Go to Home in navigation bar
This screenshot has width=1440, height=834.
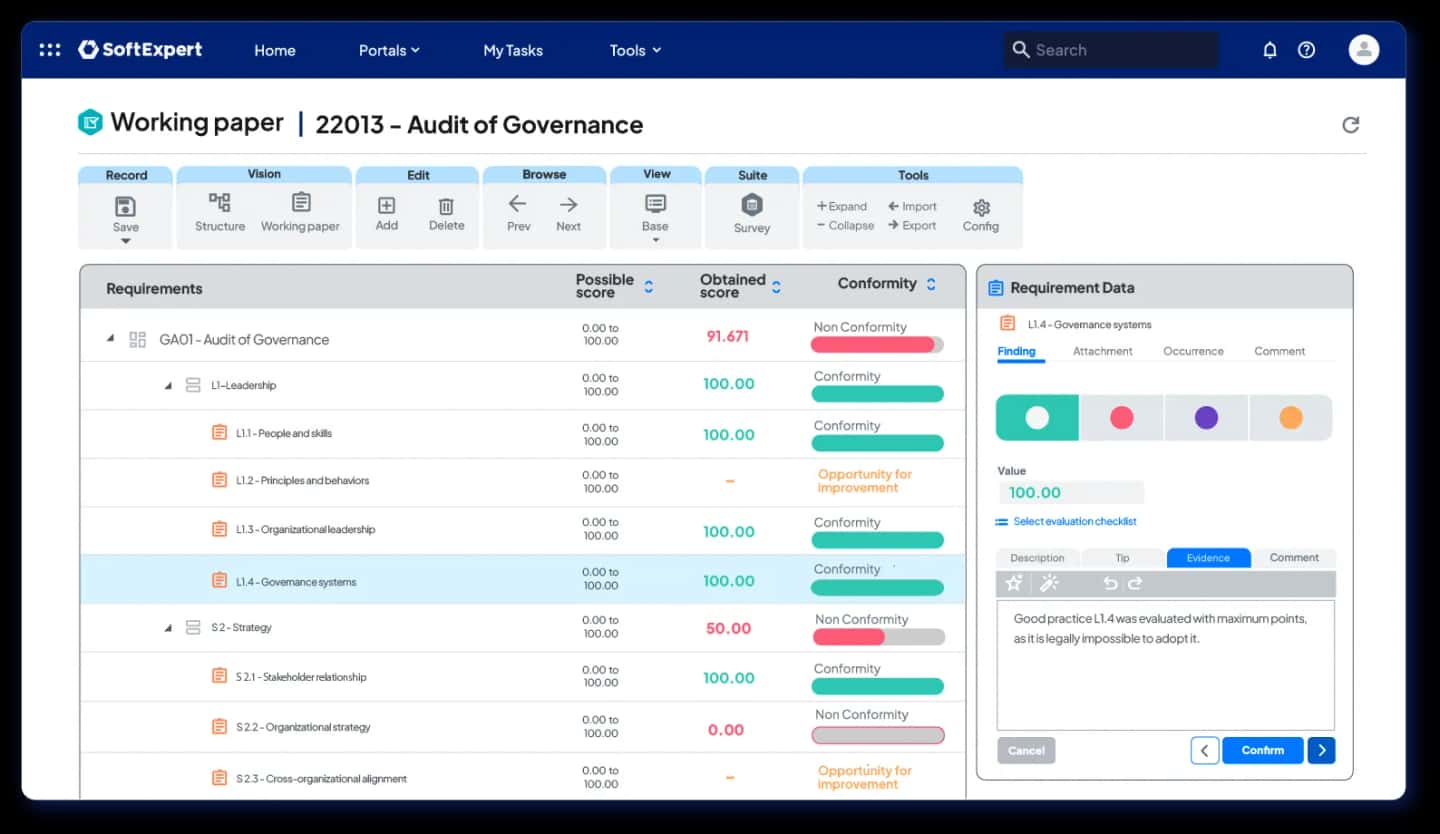point(274,50)
